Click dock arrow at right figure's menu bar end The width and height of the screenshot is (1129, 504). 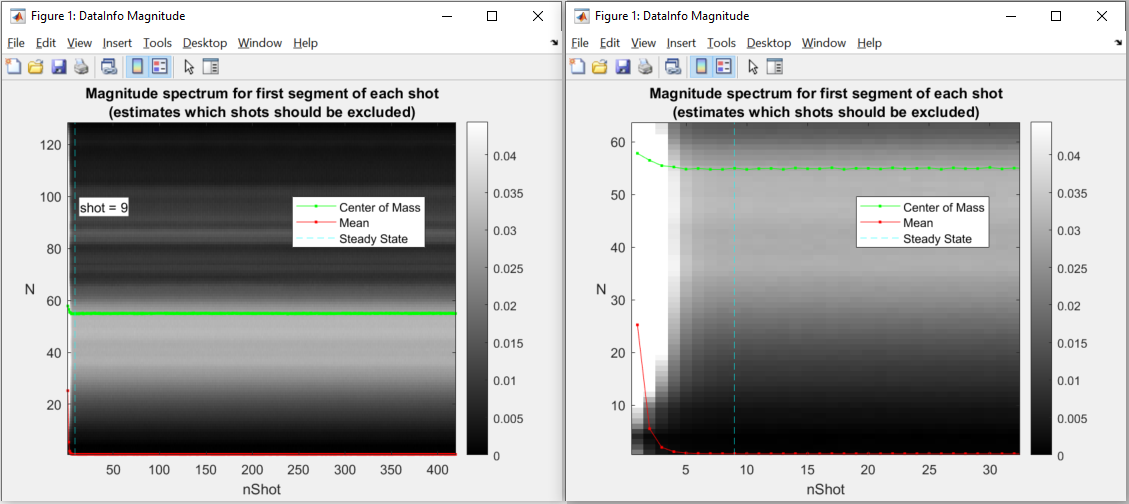(x=1119, y=44)
